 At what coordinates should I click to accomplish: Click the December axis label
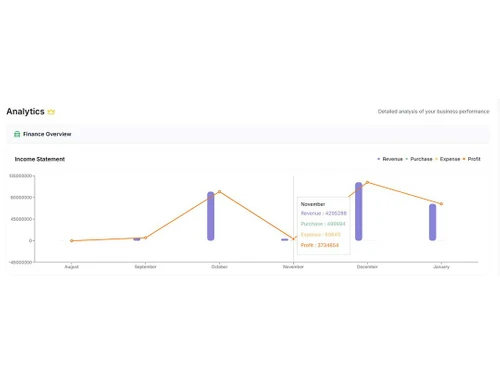pos(367,267)
